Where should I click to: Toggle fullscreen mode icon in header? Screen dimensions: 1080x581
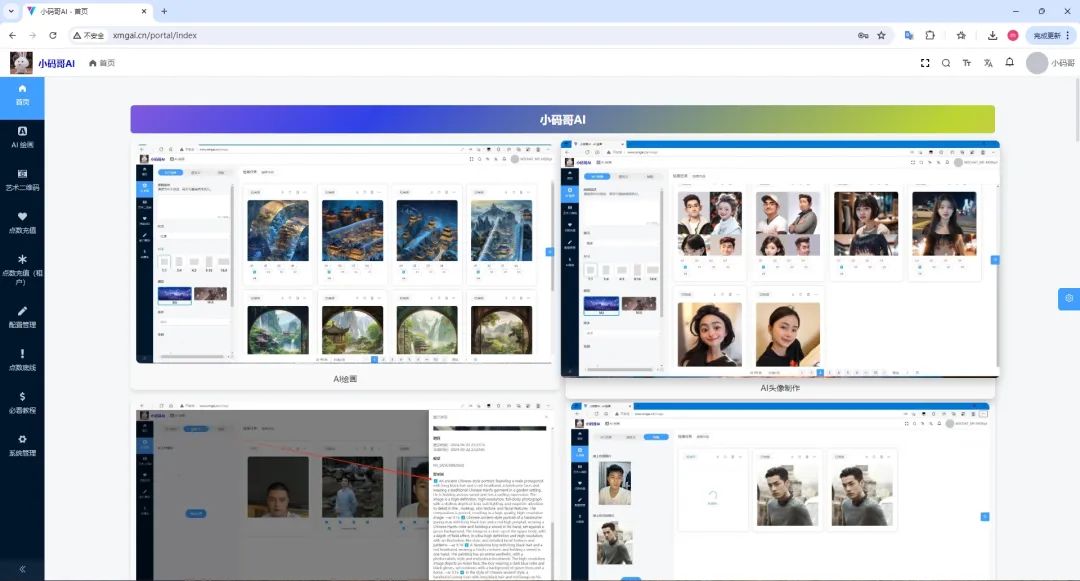925,63
